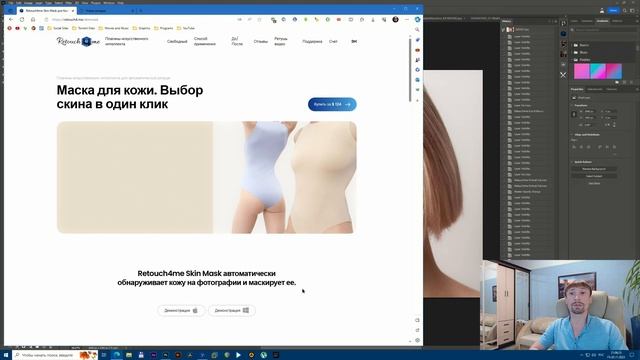Open Способ применения navigation link

pos(204,41)
